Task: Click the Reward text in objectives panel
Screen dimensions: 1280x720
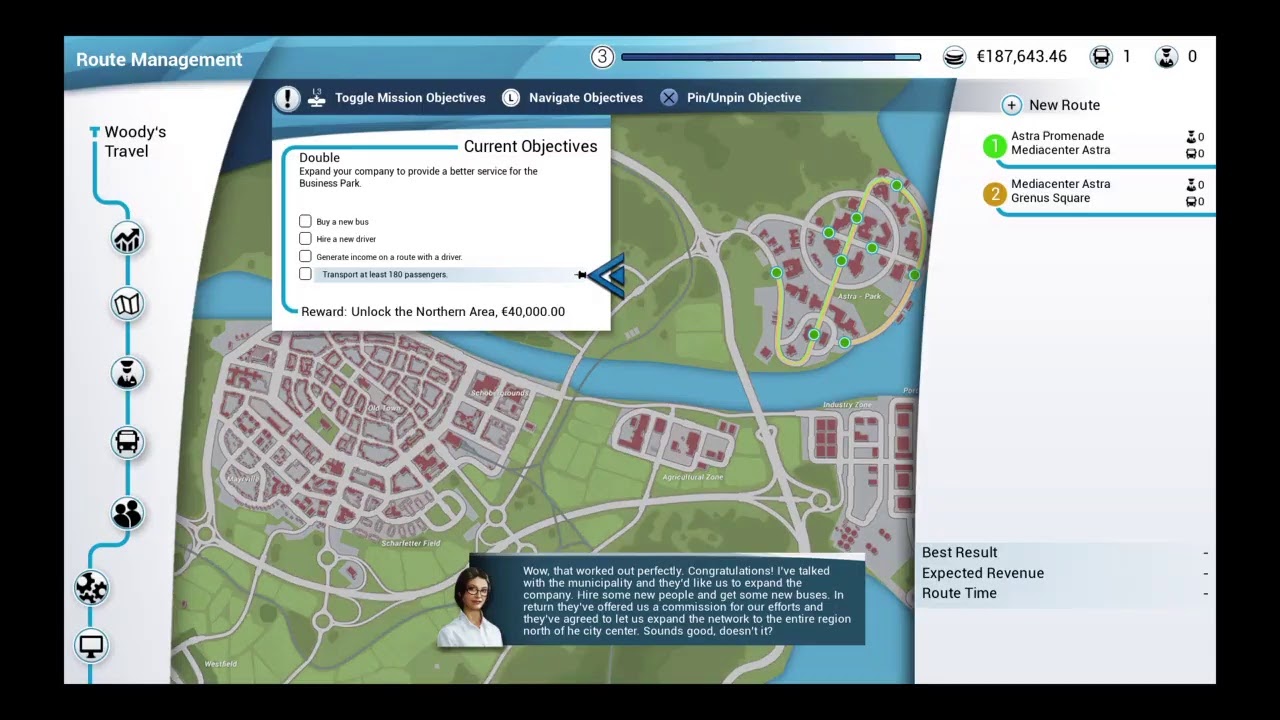Action: tap(433, 312)
